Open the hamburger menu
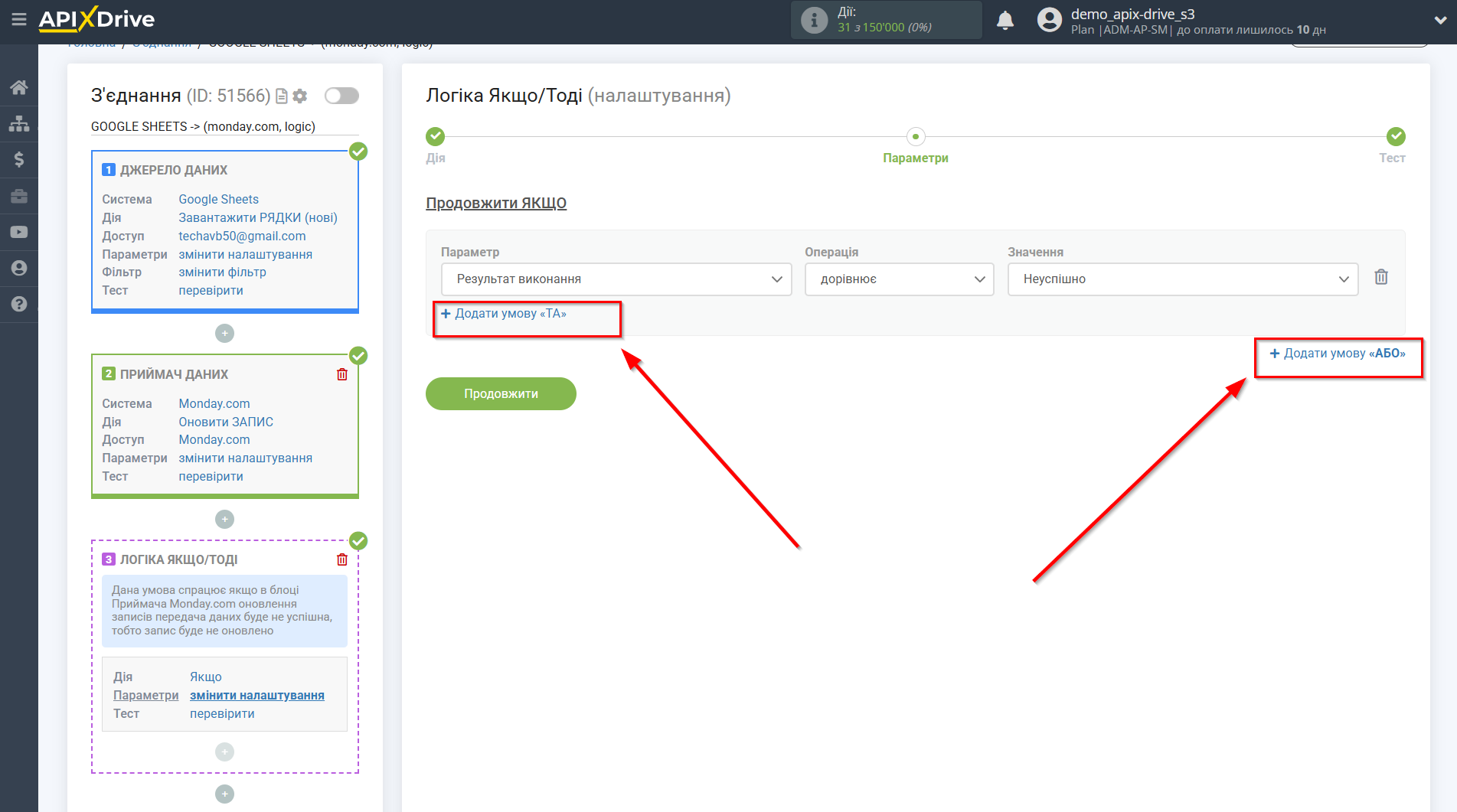 point(19,19)
